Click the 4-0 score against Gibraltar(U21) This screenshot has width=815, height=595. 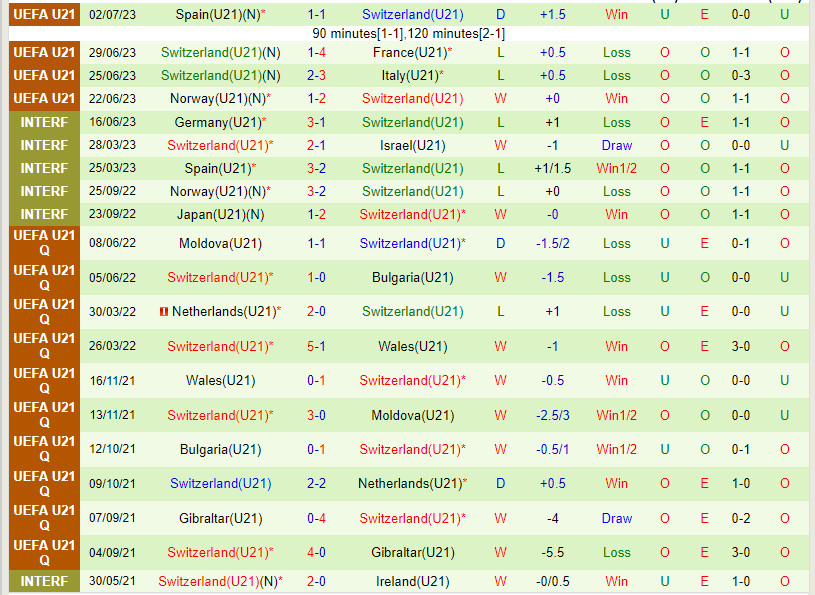pos(317,552)
